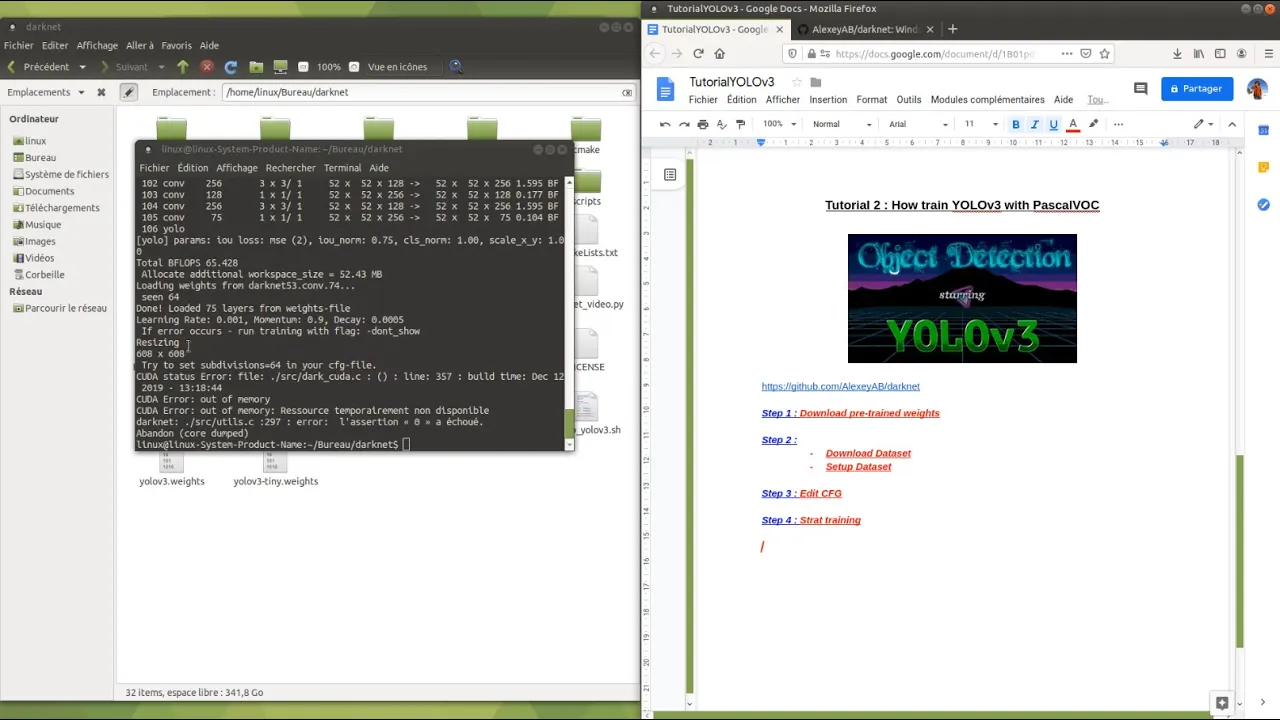Redo in Google Docs toolbar
Viewport: 1280px width, 720px height.
coord(684,124)
